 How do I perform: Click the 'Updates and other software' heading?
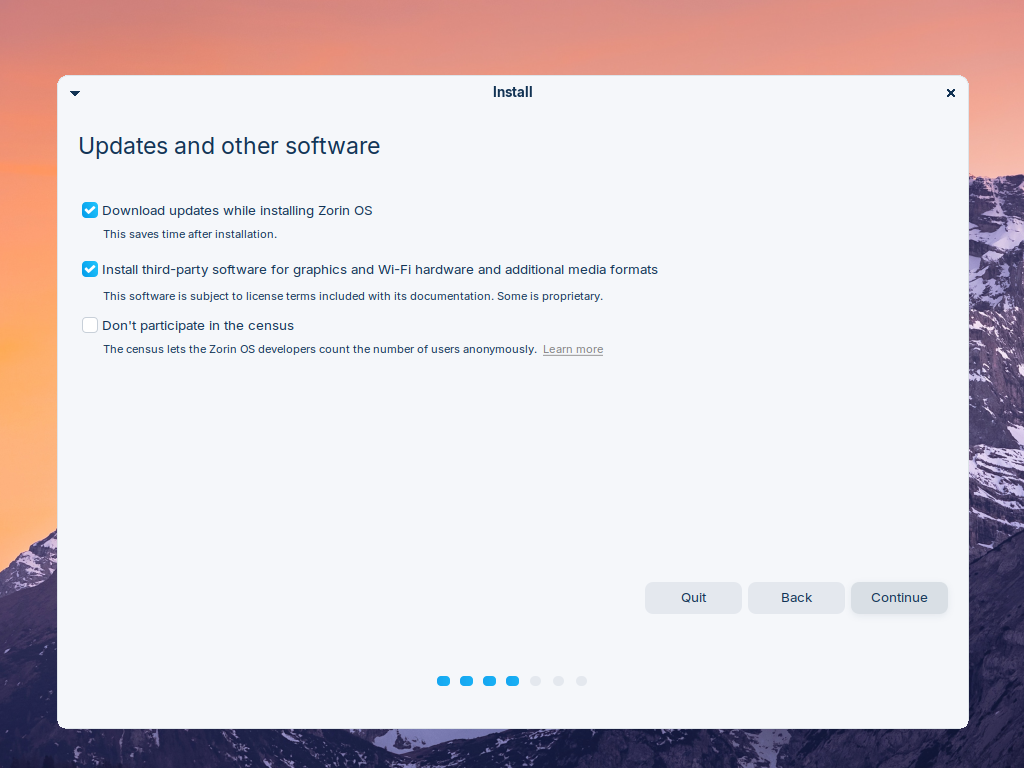coord(229,146)
